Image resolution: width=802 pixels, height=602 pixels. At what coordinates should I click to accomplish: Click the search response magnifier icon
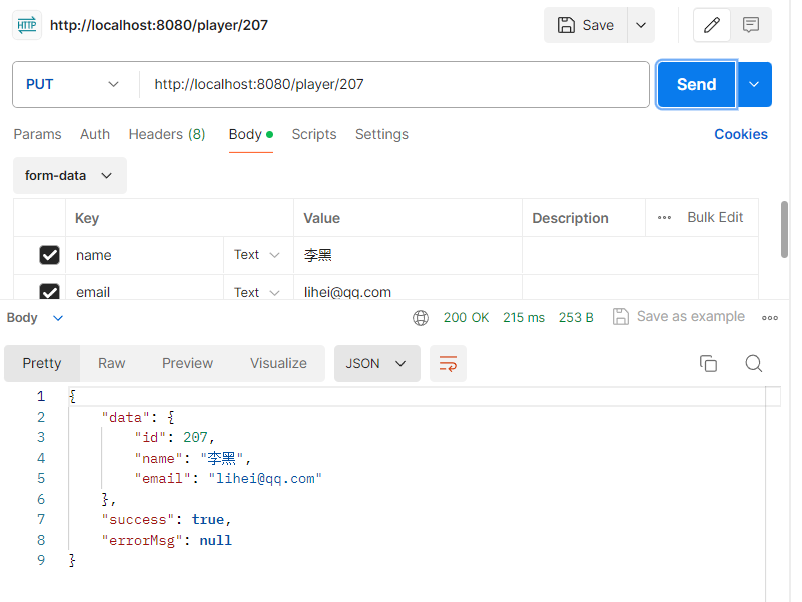[x=753, y=364]
